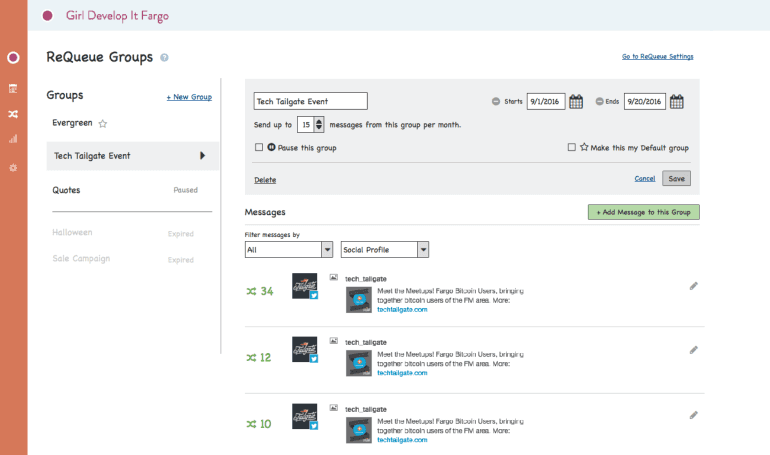770x455 pixels.
Task: Select the Quotes group
Action: (66, 189)
